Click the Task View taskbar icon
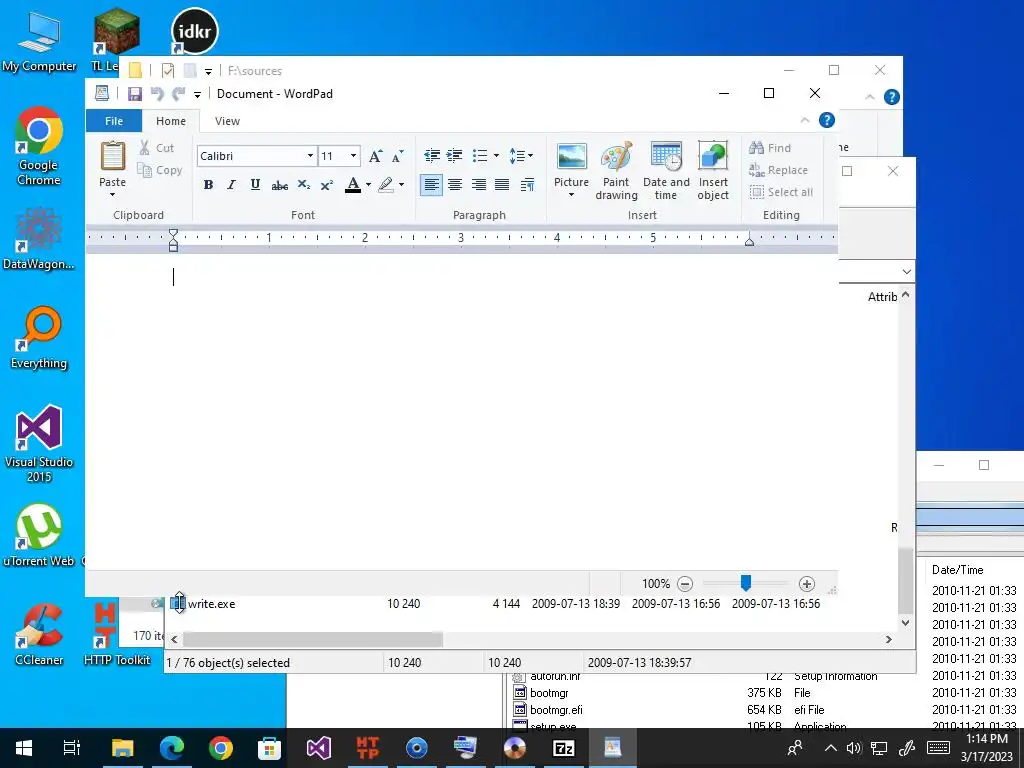The height and width of the screenshot is (768, 1024). 72,748
